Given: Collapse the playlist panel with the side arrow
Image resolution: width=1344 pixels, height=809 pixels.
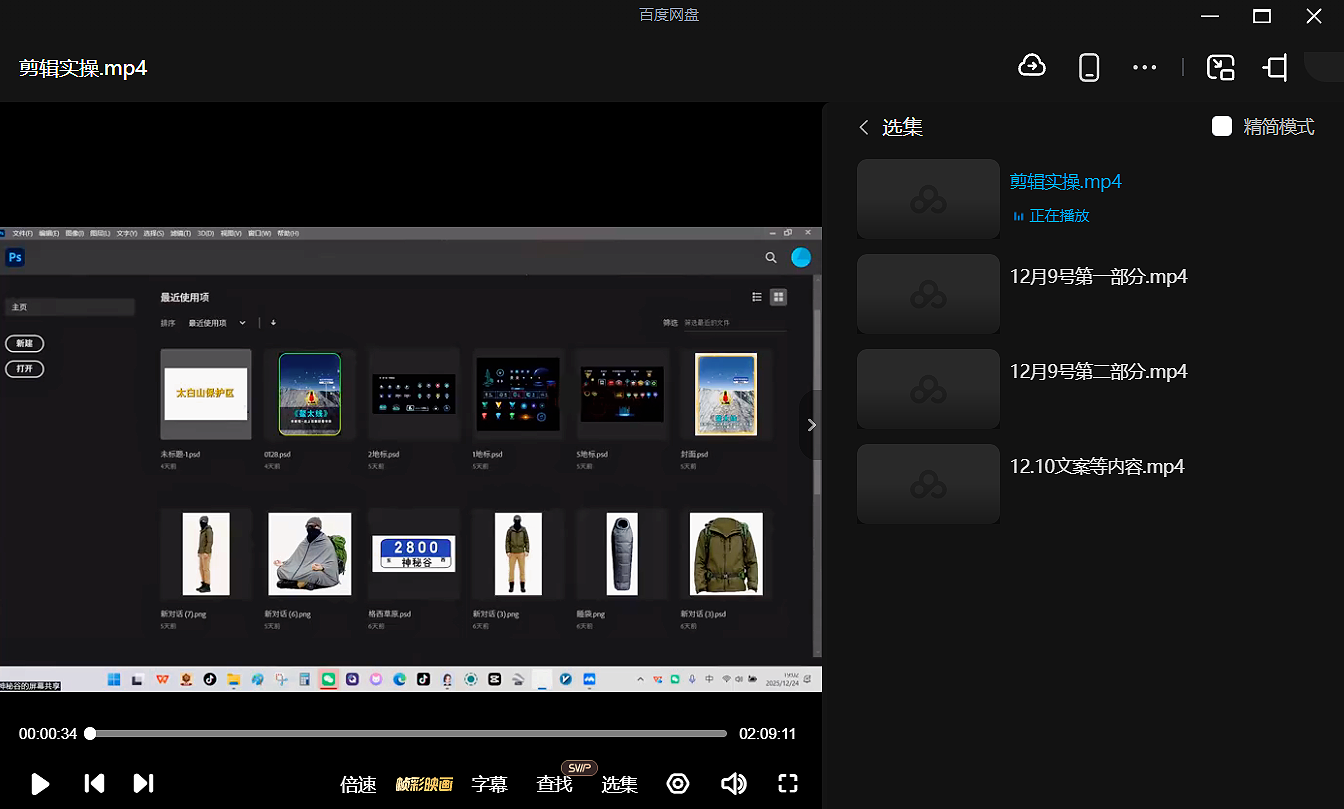Looking at the screenshot, I should click(x=811, y=425).
